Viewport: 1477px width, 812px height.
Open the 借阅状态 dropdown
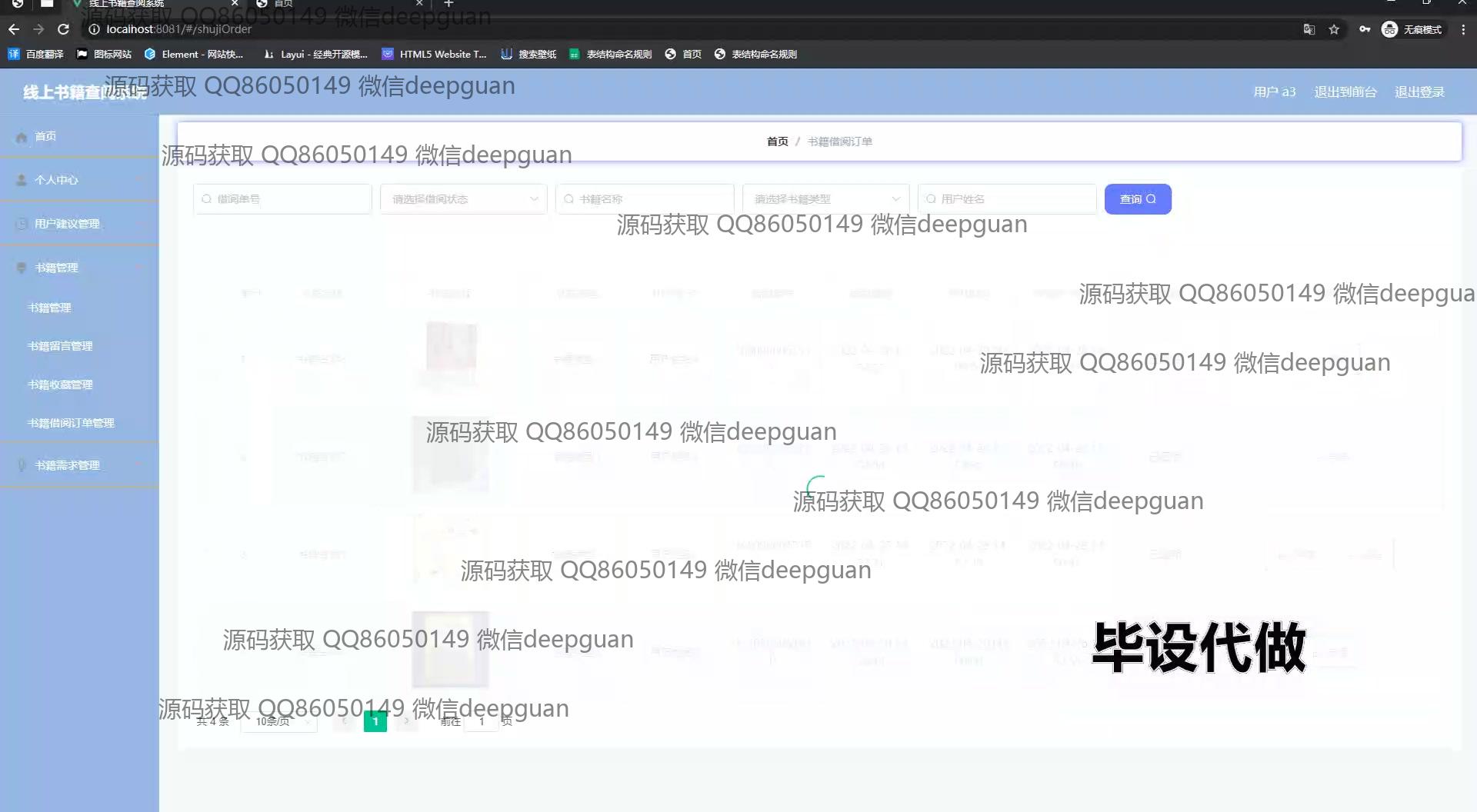pos(463,199)
